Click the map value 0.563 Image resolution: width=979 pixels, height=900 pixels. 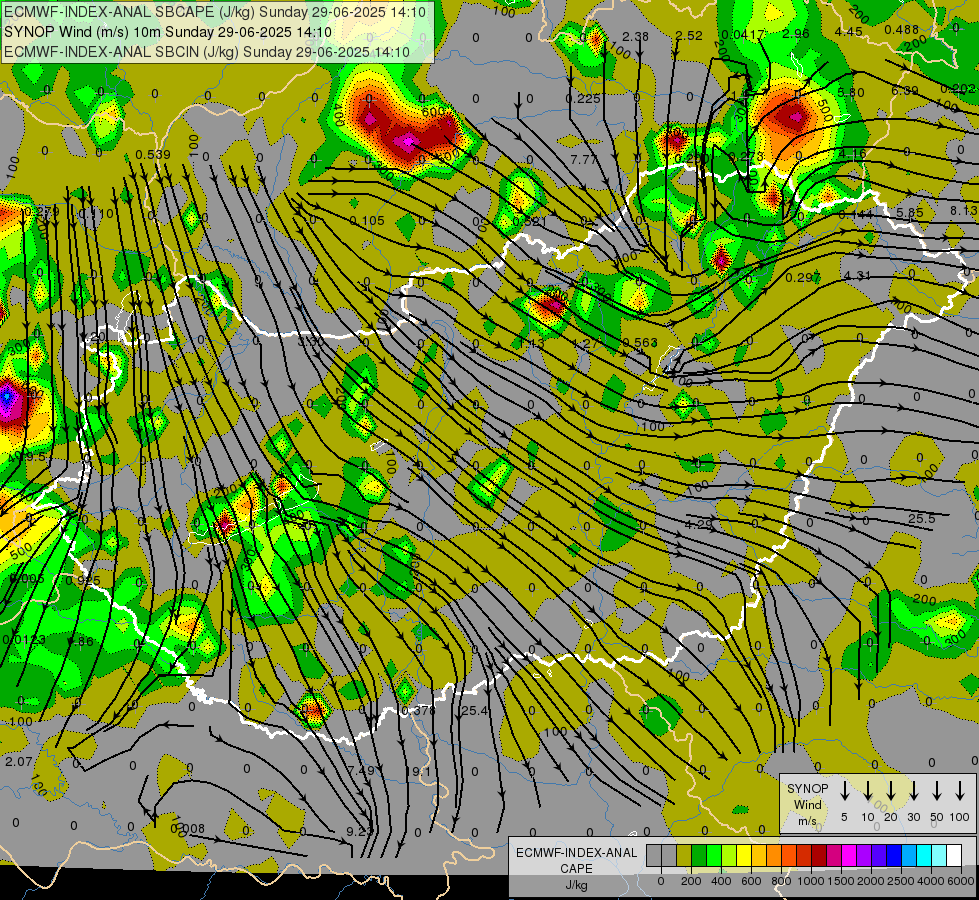tap(640, 342)
